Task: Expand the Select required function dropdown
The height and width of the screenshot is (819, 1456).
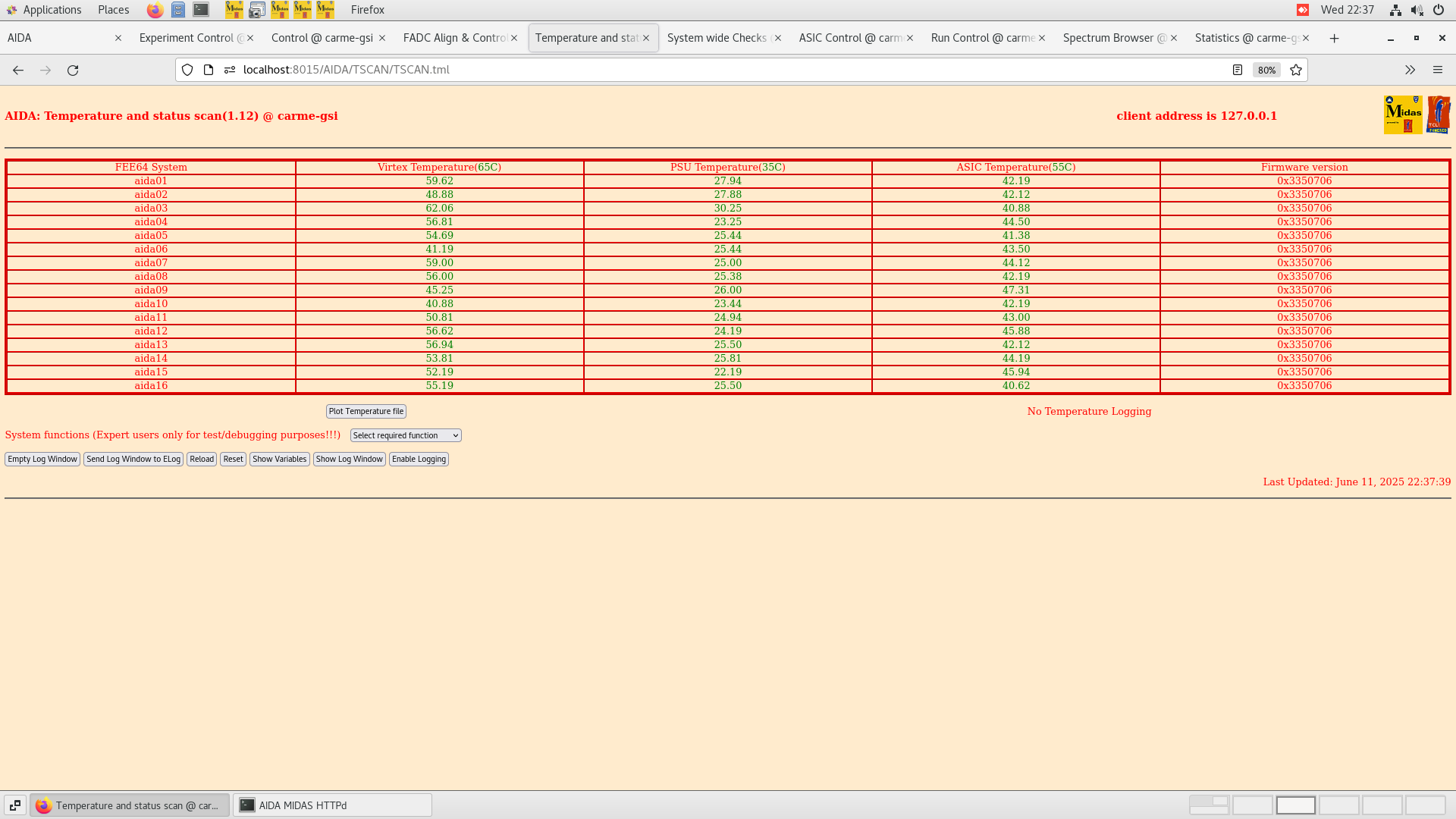Action: pyautogui.click(x=406, y=435)
